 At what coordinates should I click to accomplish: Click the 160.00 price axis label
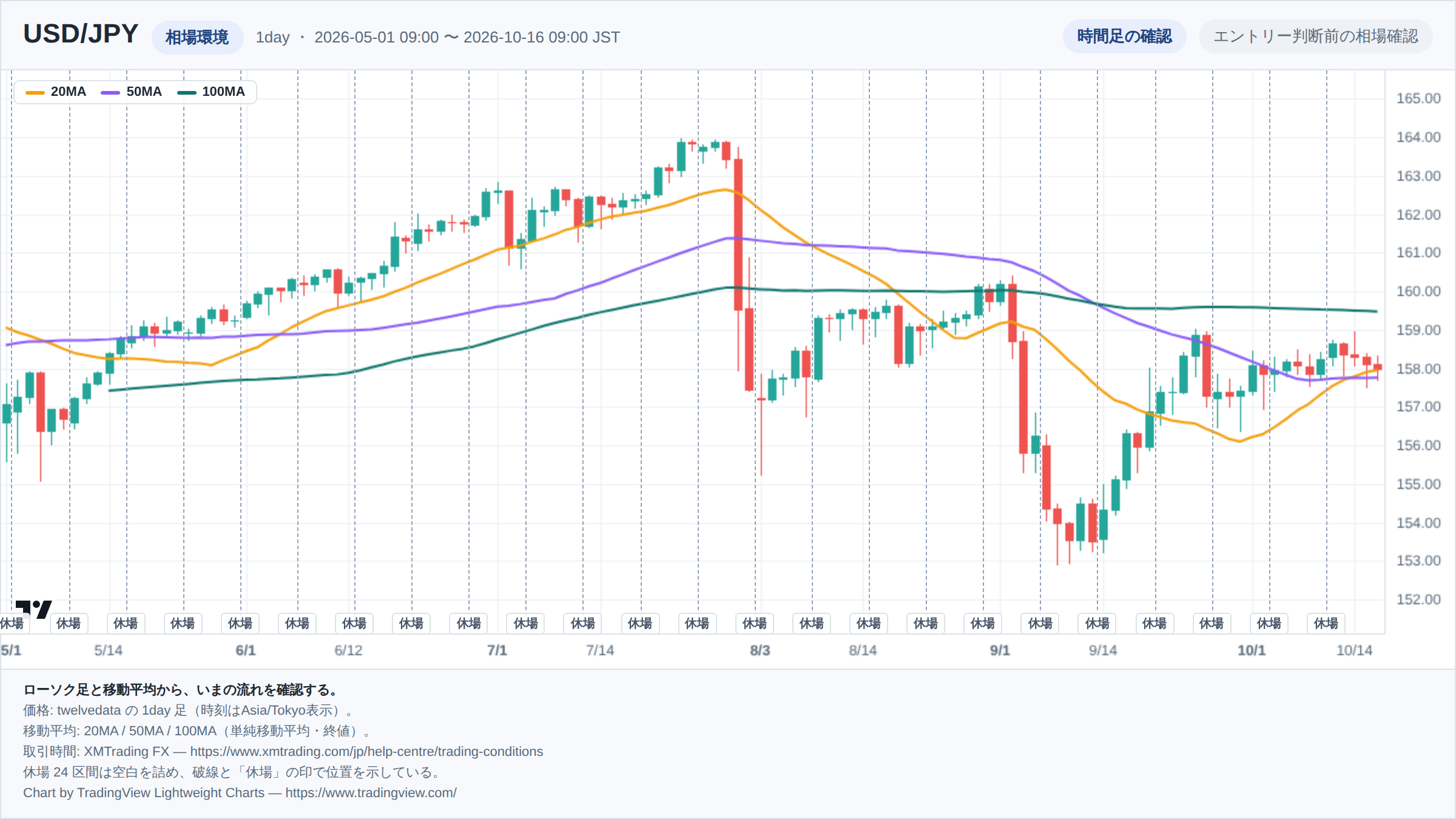tap(1418, 291)
